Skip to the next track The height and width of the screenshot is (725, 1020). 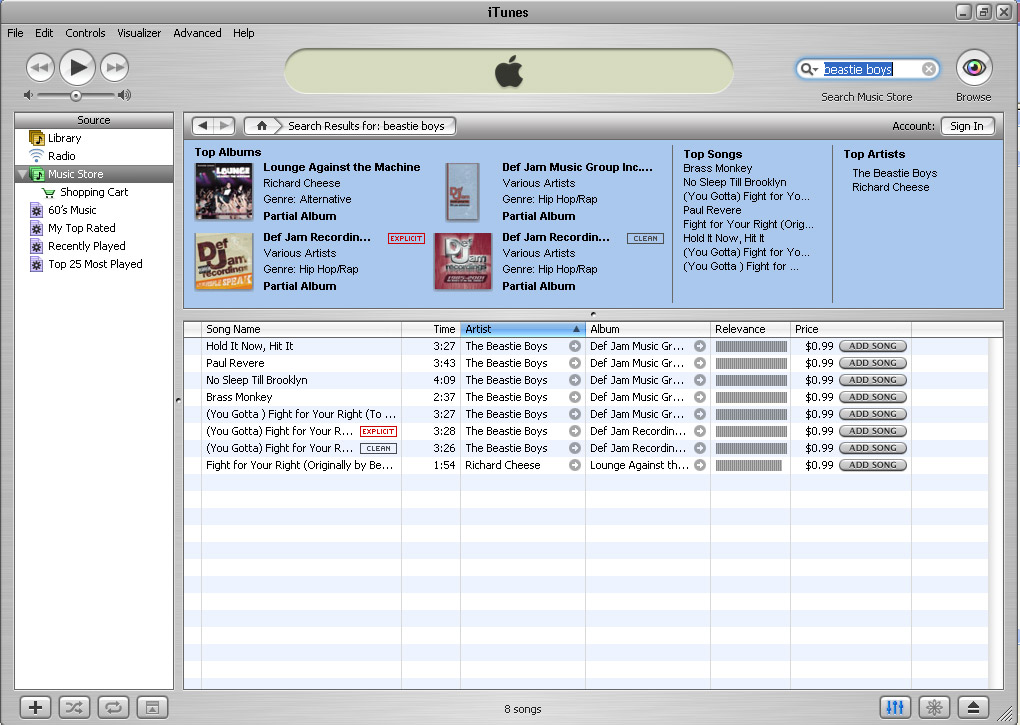pos(114,67)
